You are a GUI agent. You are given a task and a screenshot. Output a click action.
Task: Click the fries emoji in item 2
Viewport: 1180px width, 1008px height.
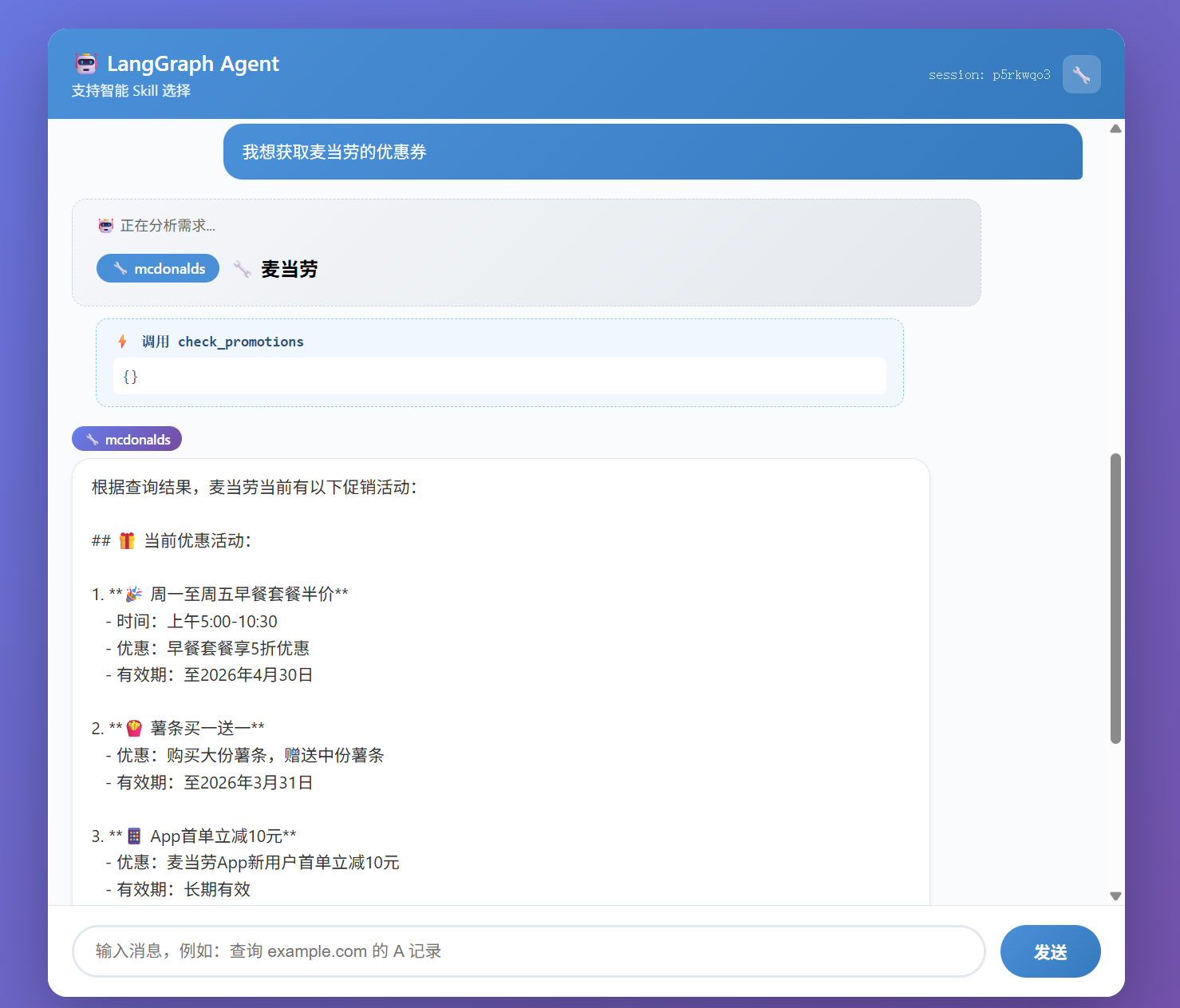click(x=134, y=728)
